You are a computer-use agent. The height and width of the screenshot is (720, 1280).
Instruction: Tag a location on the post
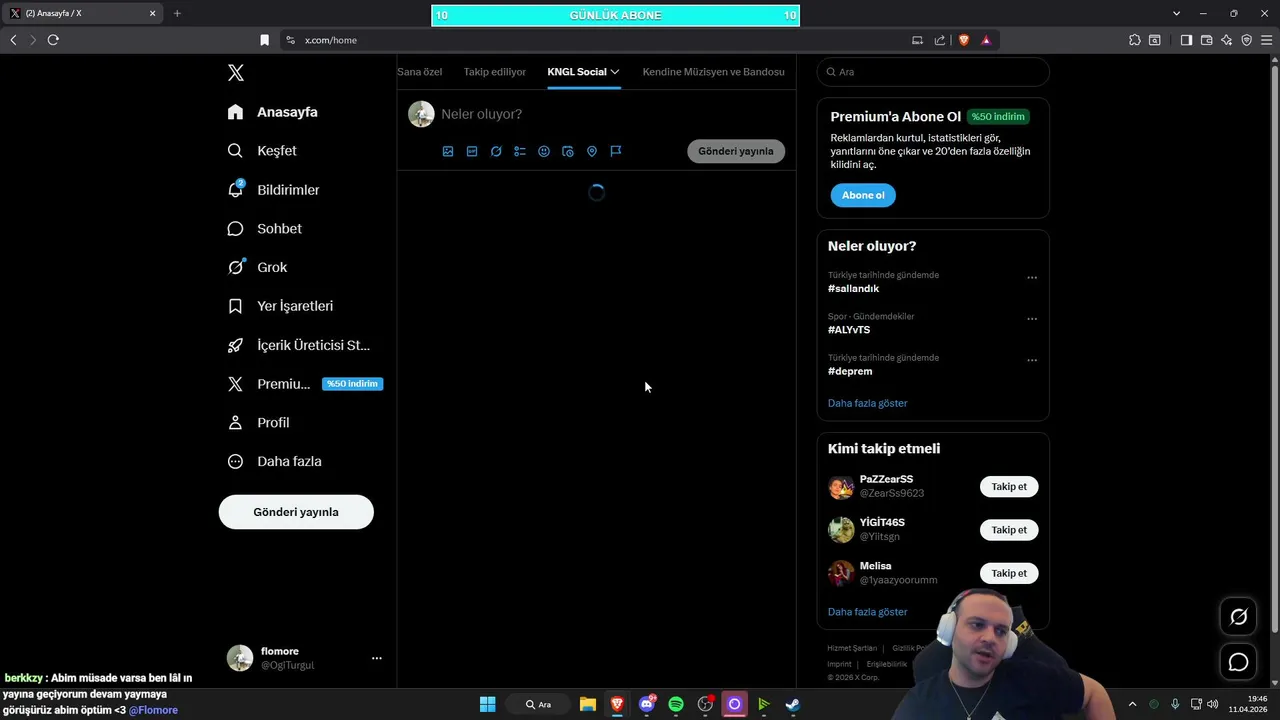pyautogui.click(x=592, y=151)
